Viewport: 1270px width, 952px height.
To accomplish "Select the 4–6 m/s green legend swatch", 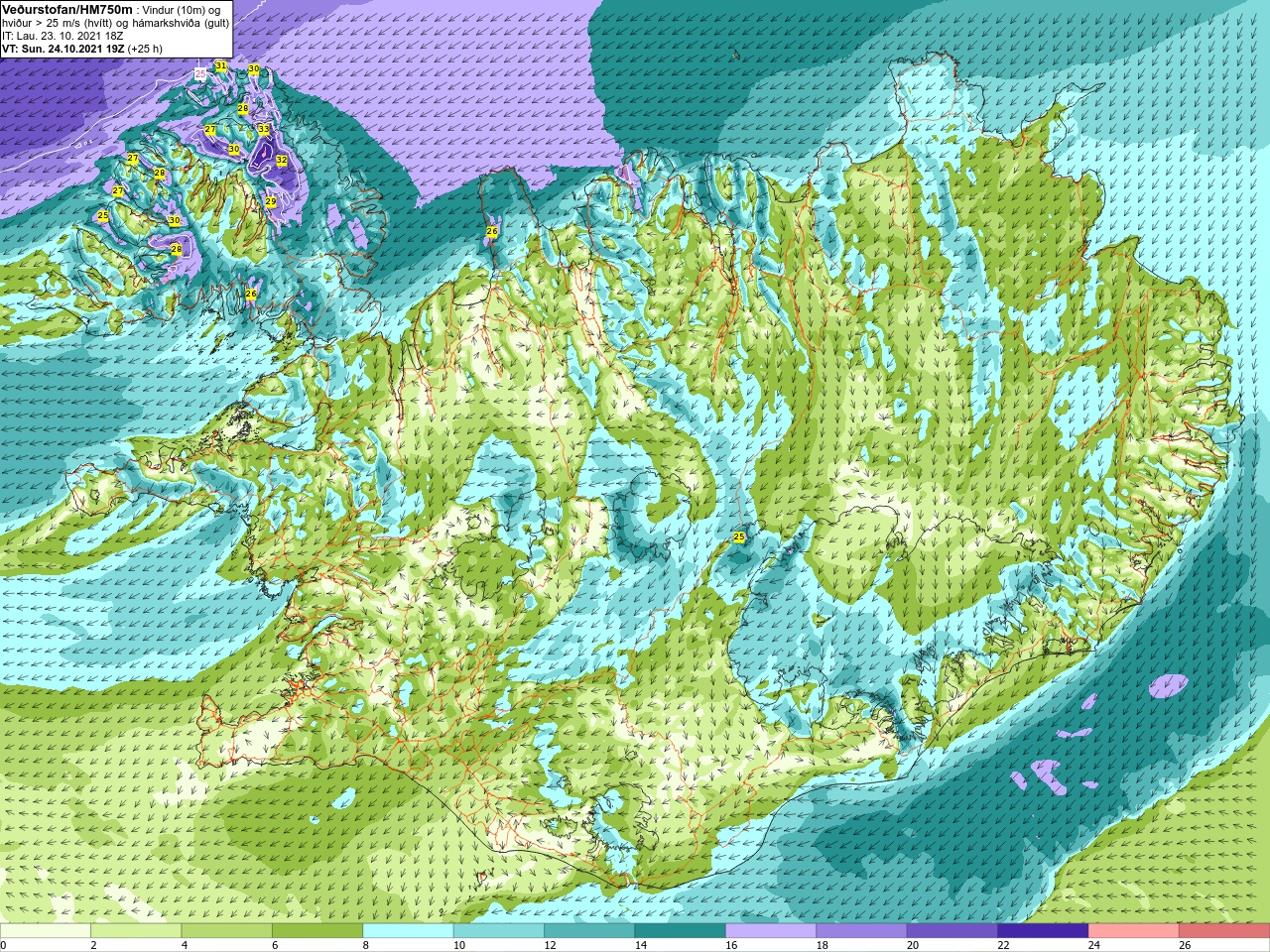I will (227, 931).
